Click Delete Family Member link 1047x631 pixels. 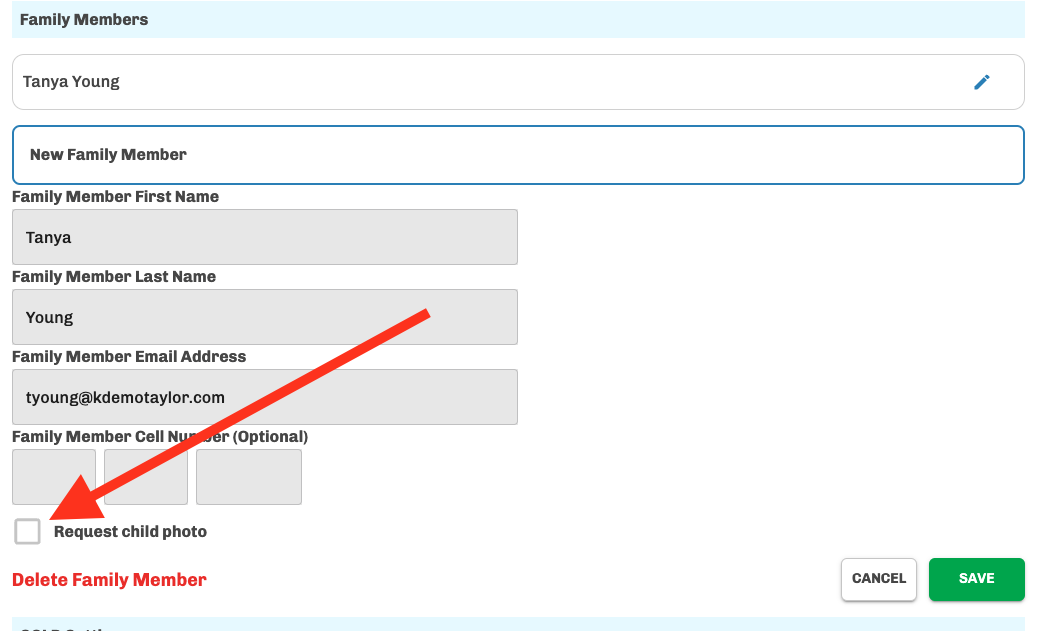[110, 580]
